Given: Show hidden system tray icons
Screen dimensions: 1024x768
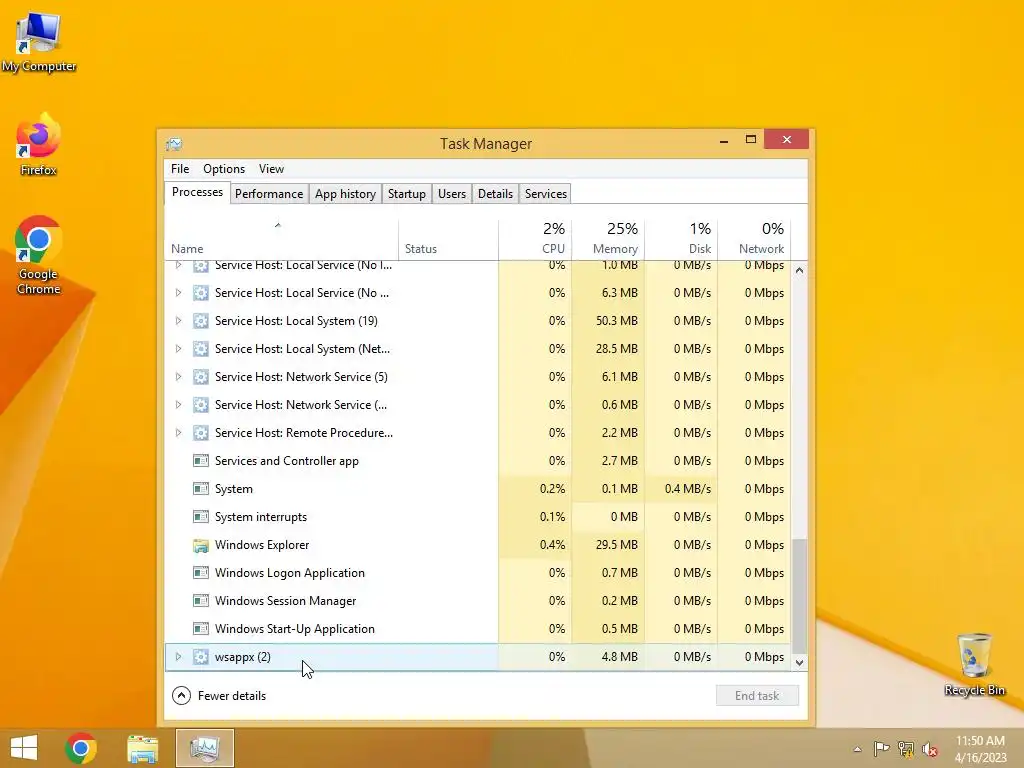Looking at the screenshot, I should 857,749.
